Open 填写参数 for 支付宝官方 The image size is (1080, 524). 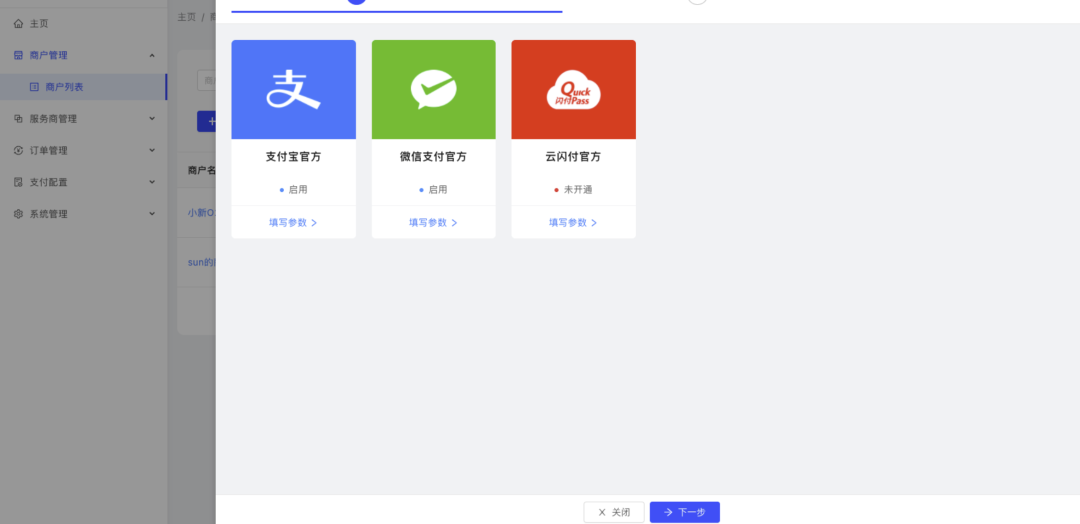tap(292, 223)
